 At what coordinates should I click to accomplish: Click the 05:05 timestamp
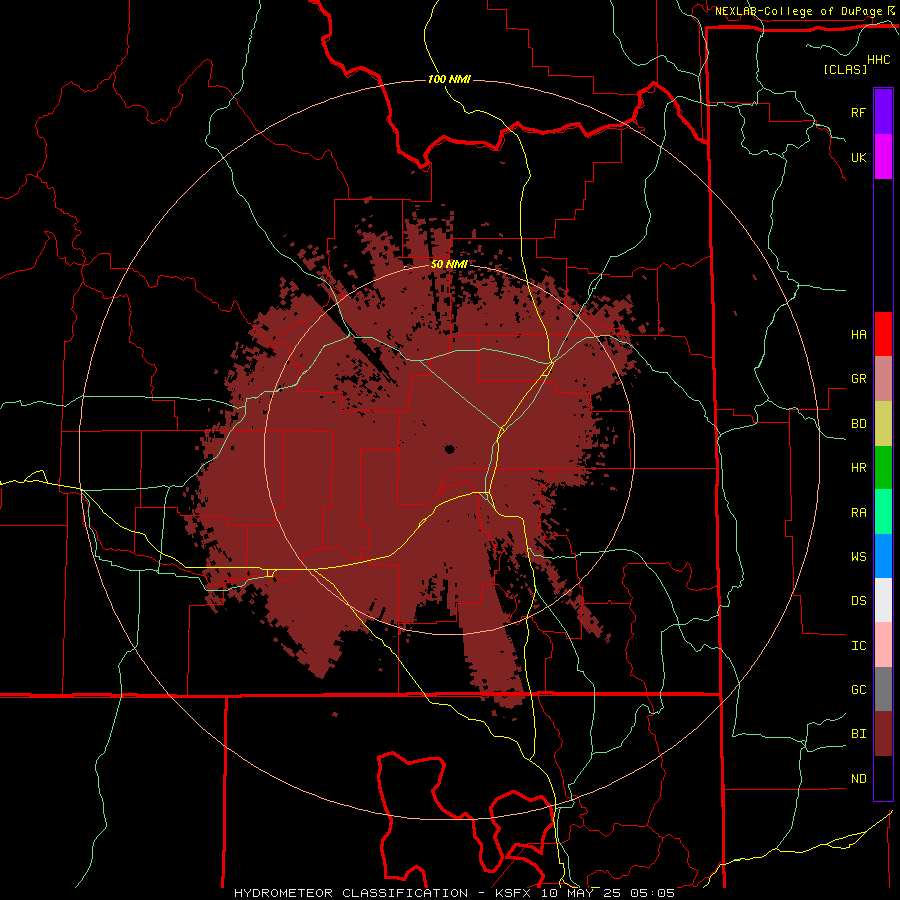(652, 893)
